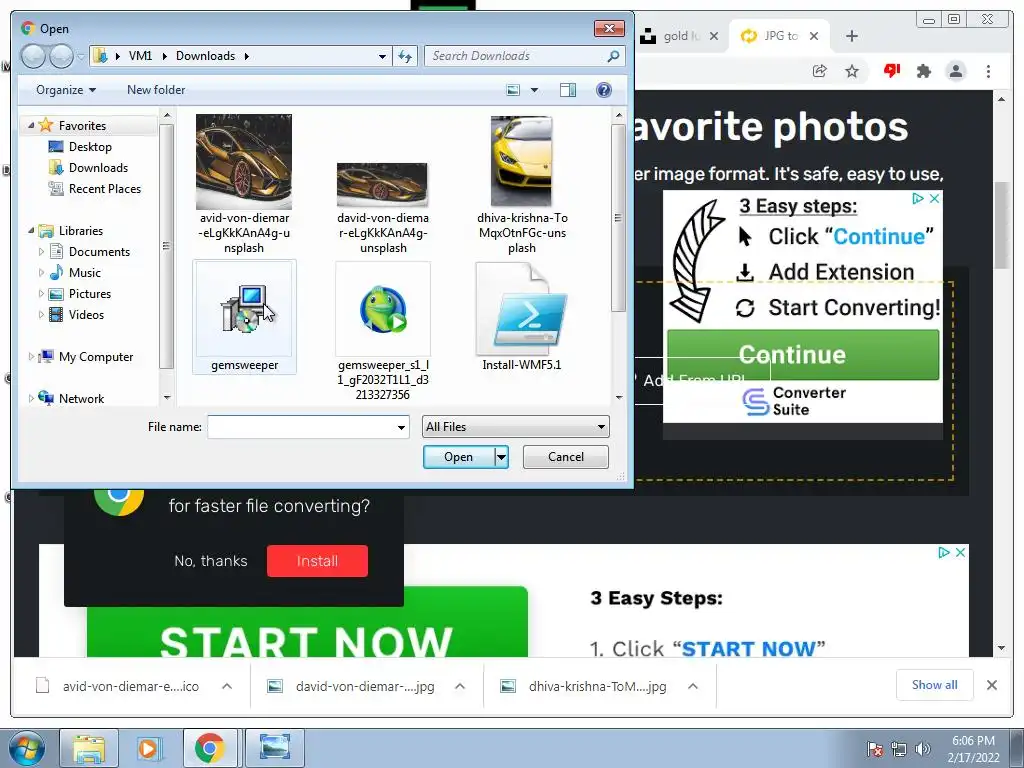Toggle the preview pane icon

point(568,90)
